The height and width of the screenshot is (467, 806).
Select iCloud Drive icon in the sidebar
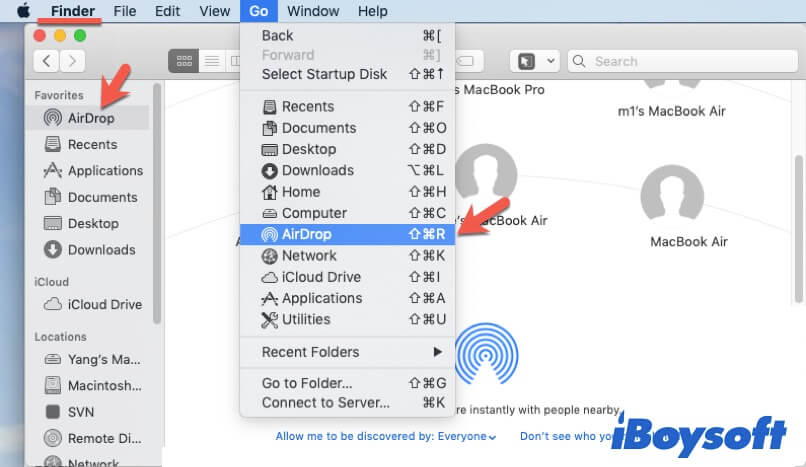52,304
